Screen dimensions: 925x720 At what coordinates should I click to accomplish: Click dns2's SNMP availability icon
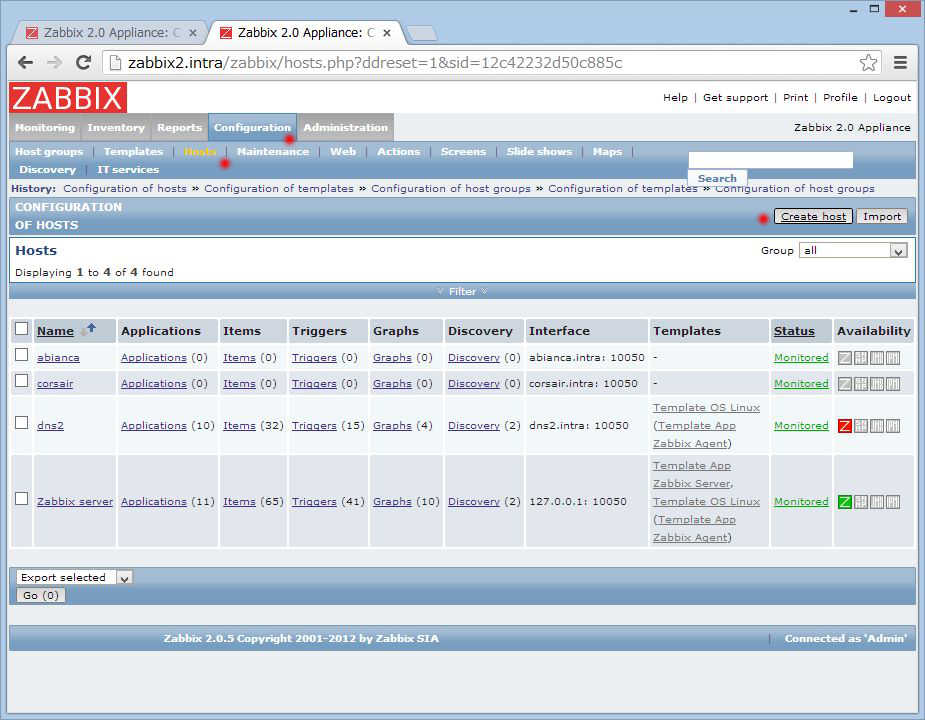(861, 426)
